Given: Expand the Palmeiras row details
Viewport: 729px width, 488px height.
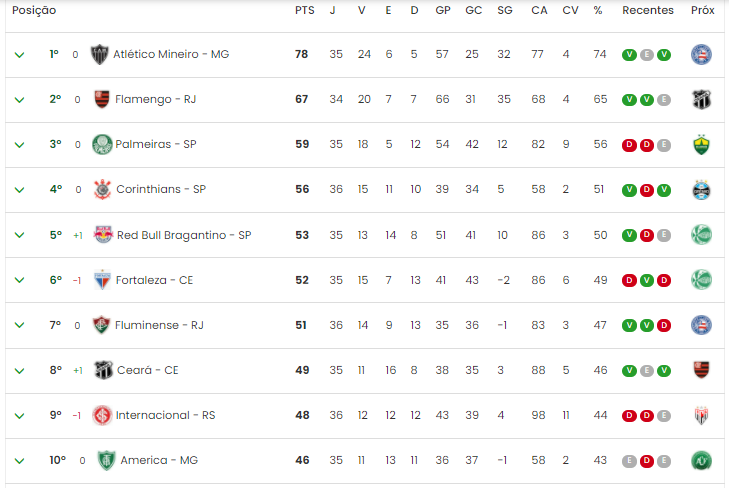Looking at the screenshot, I should [x=19, y=145].
